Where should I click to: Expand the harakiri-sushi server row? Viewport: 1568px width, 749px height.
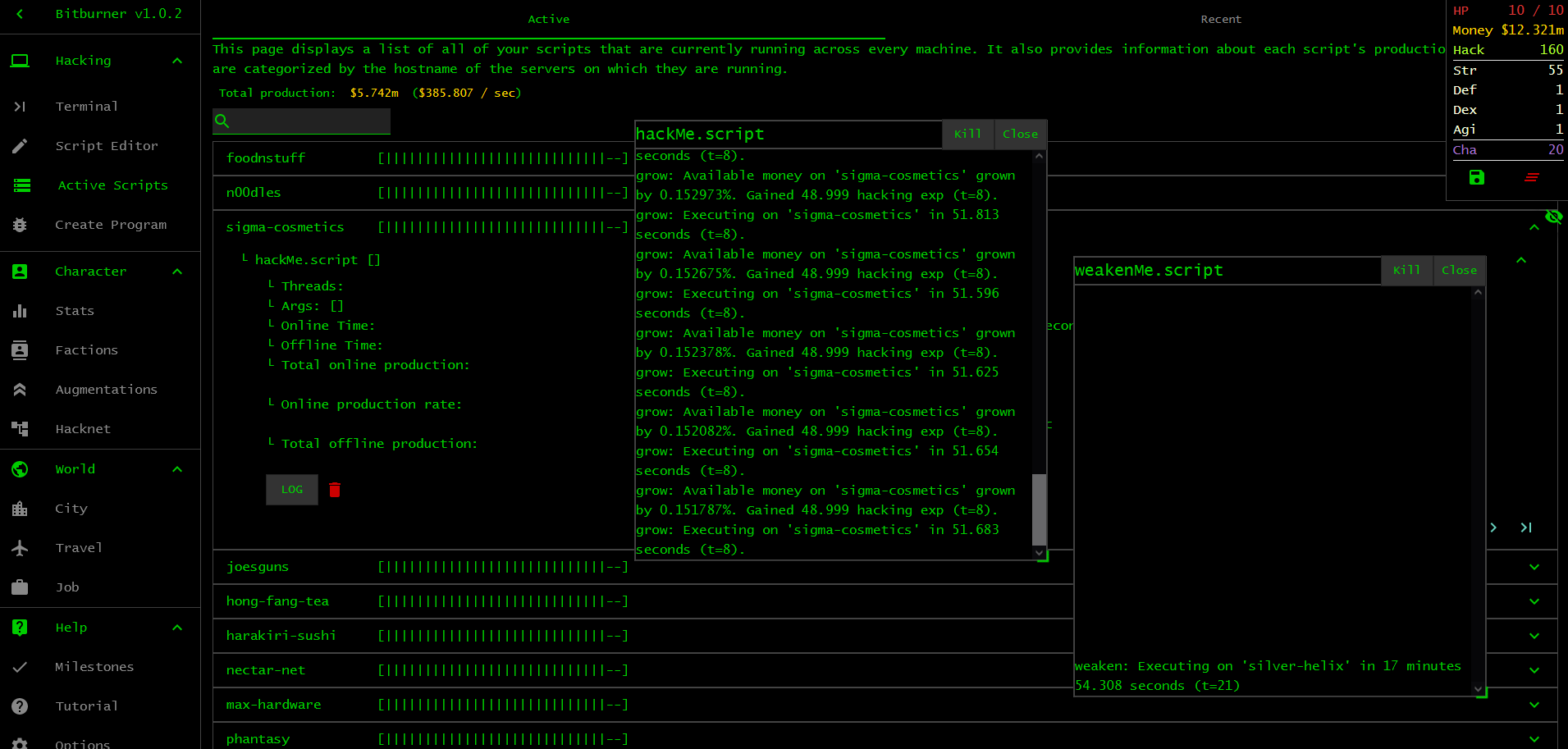pos(1534,636)
